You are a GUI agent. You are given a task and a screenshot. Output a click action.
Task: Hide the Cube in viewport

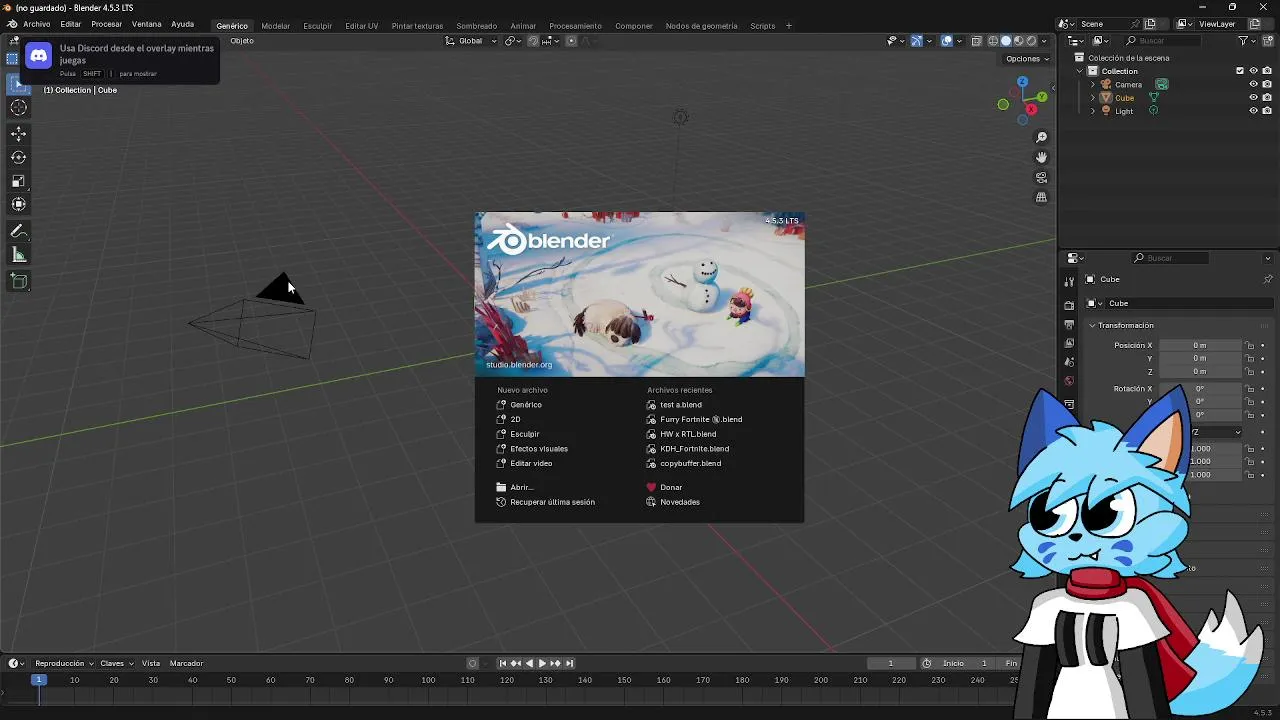[x=1253, y=98]
